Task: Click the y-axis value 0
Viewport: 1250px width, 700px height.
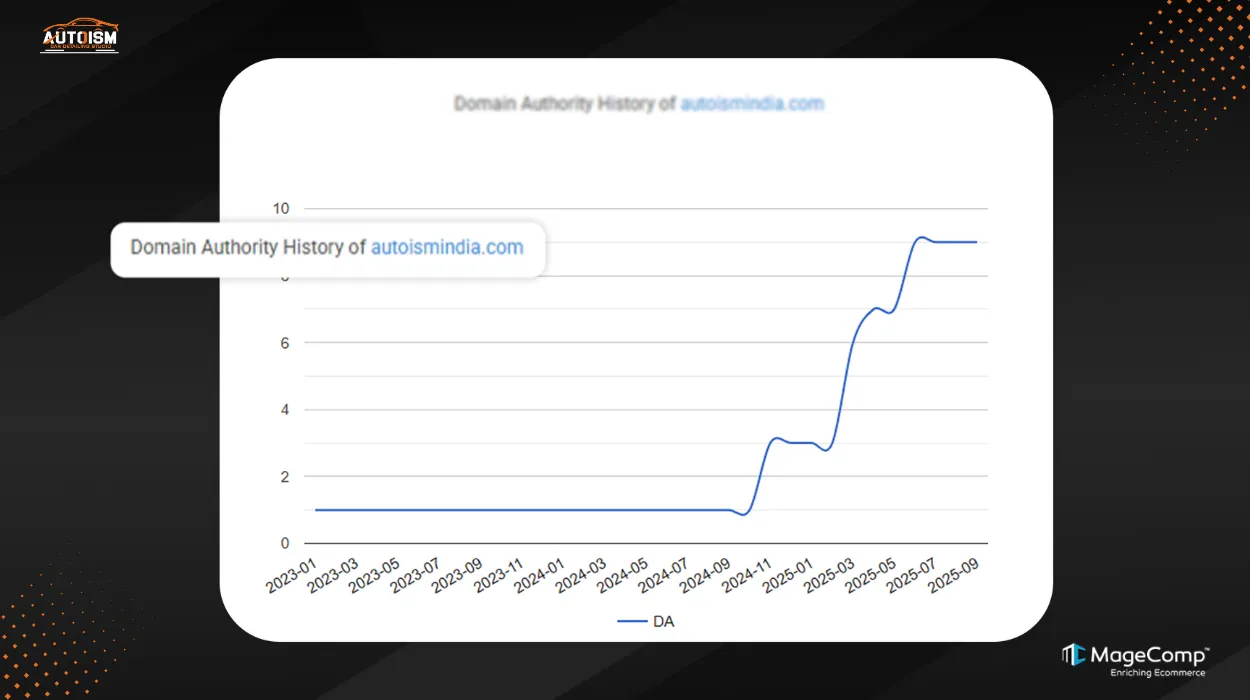Action: [284, 544]
